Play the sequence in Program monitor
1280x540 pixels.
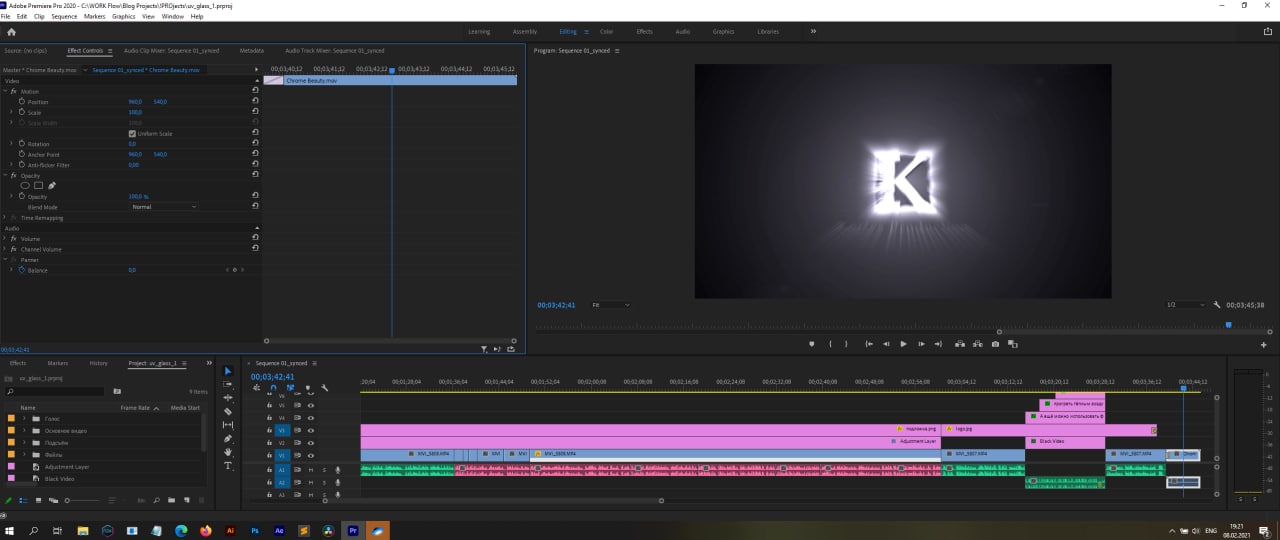(x=903, y=344)
